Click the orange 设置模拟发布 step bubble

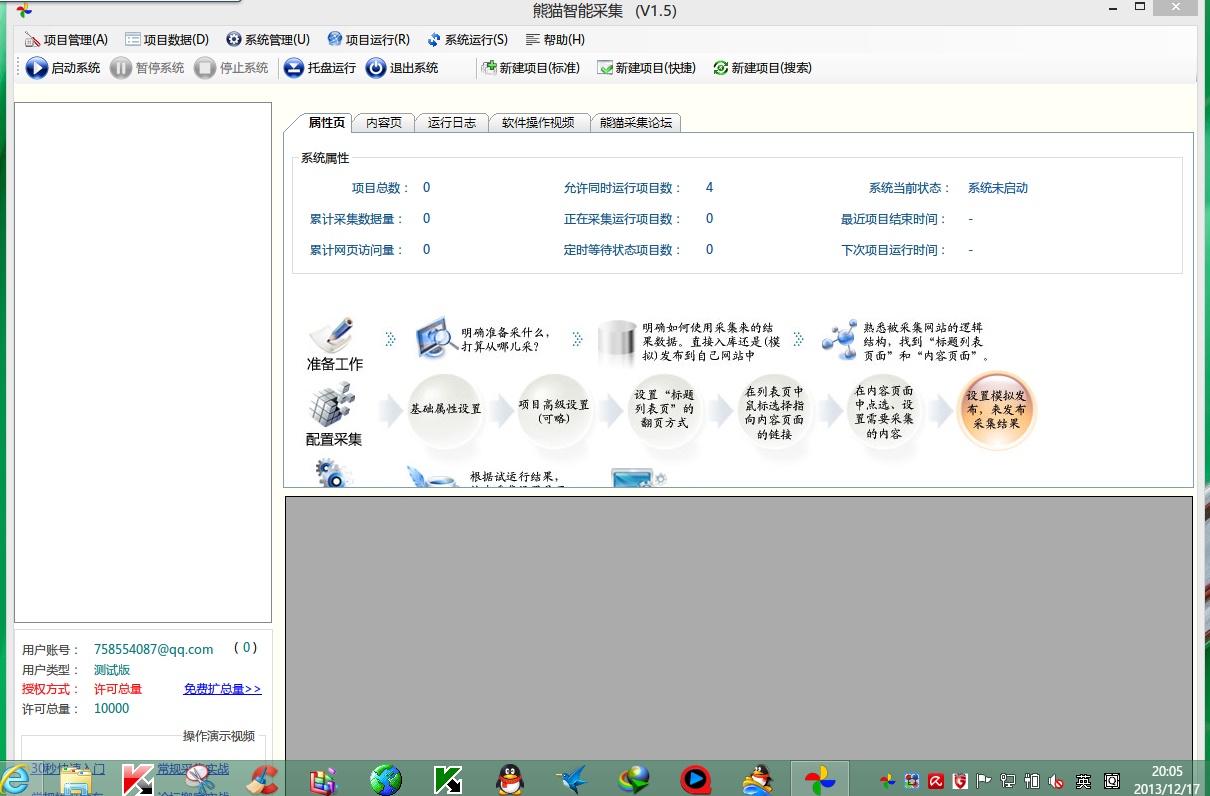click(995, 410)
